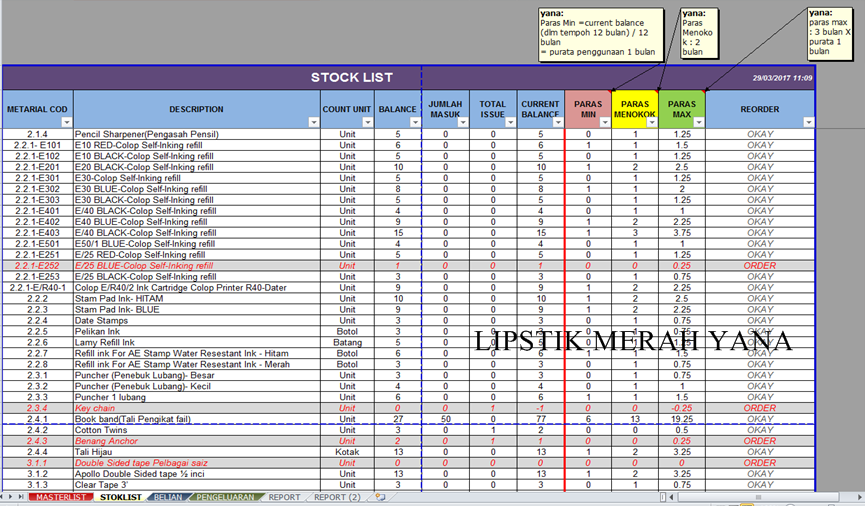Click the paras max comment note
This screenshot has height=506, width=865.
(x=830, y=32)
